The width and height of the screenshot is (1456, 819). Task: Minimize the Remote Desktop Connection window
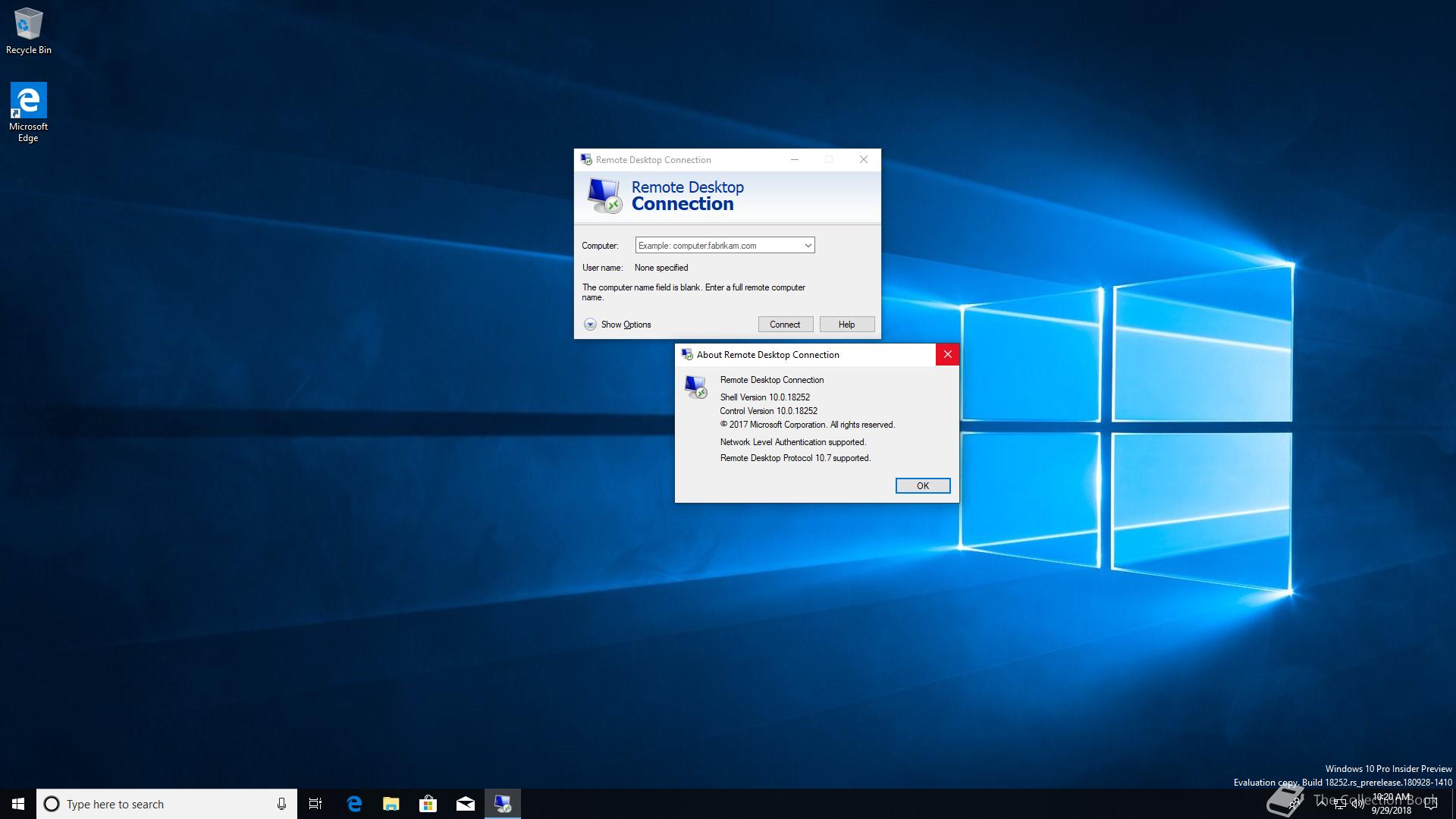794,159
